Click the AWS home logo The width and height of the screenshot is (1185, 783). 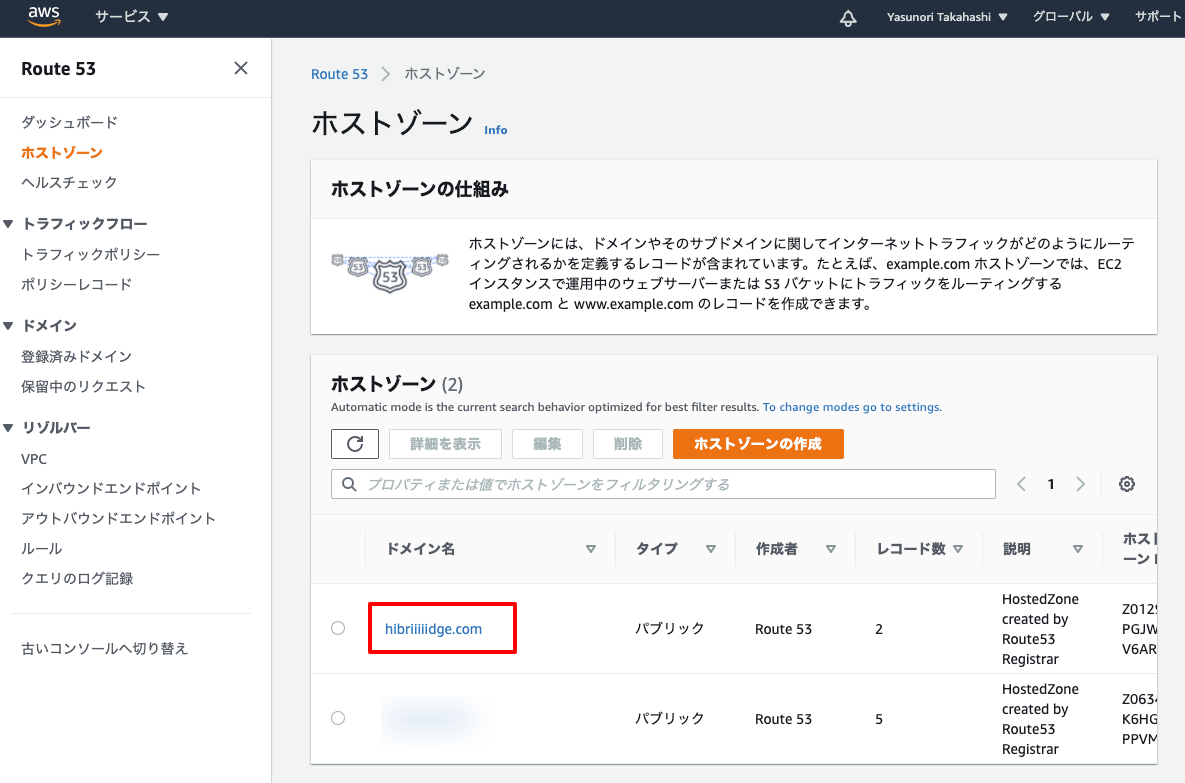coord(42,16)
